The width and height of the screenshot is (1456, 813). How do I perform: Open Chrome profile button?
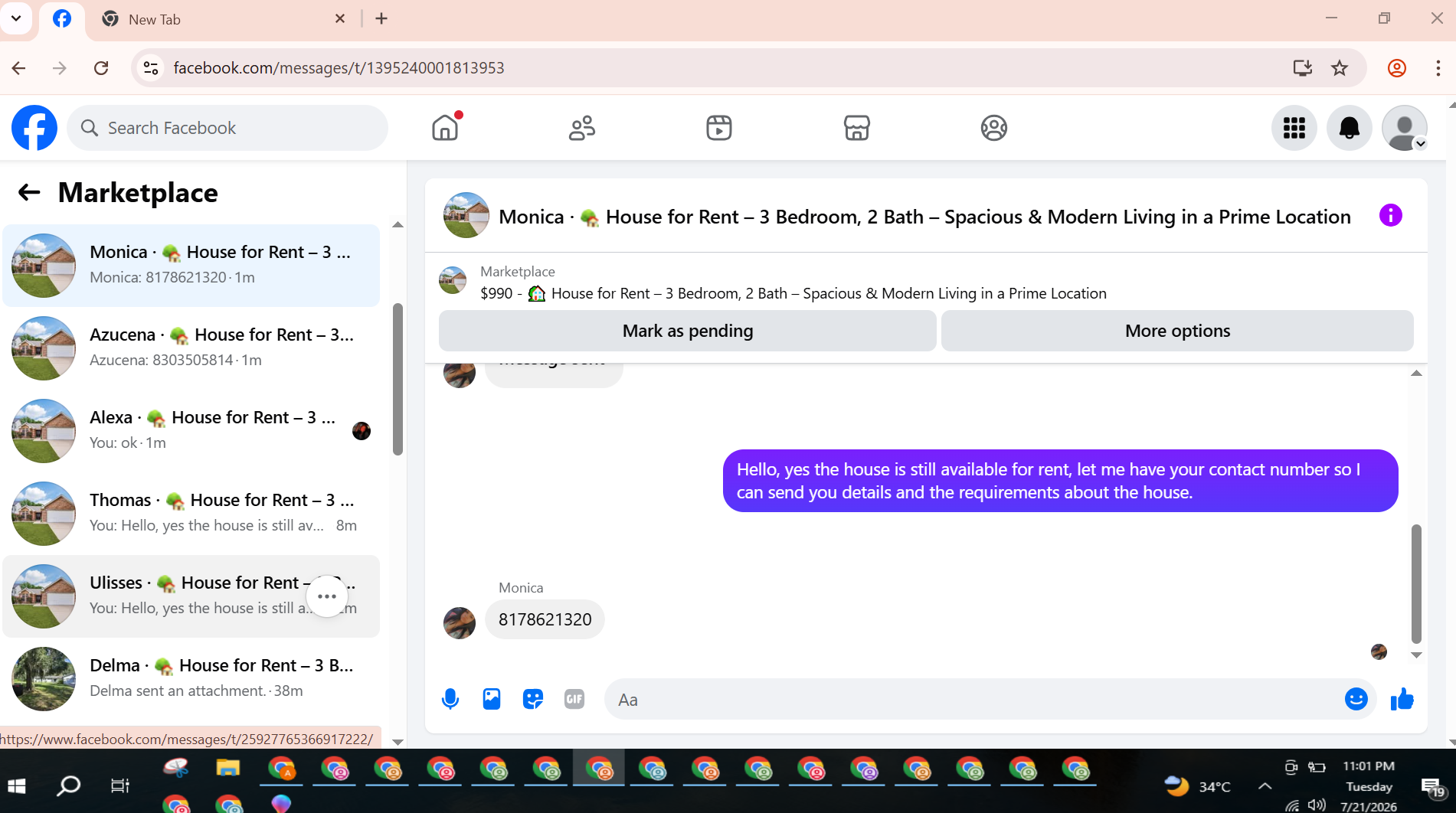point(1397,68)
